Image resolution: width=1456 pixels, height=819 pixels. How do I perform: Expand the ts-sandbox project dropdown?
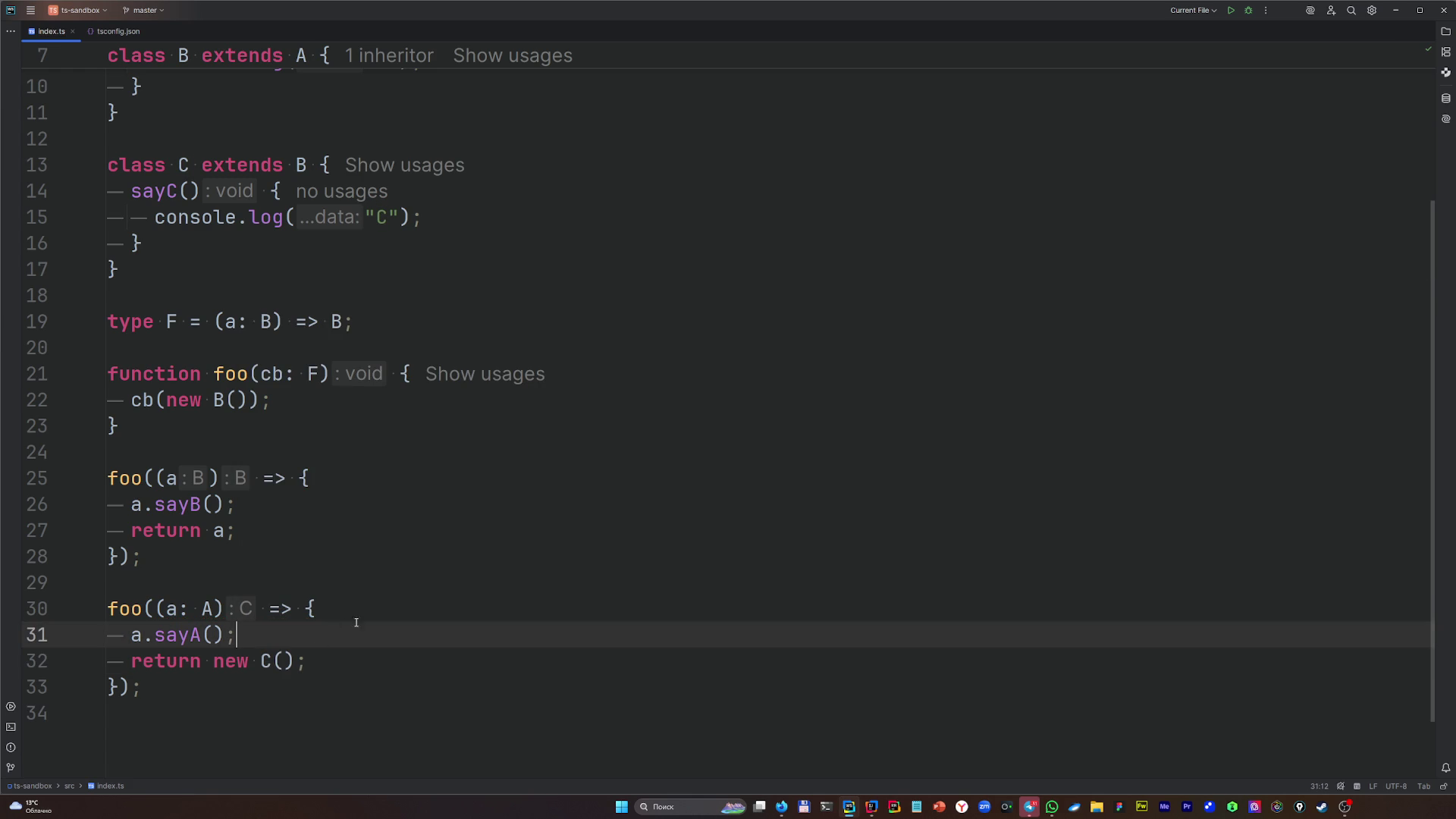[x=79, y=11]
